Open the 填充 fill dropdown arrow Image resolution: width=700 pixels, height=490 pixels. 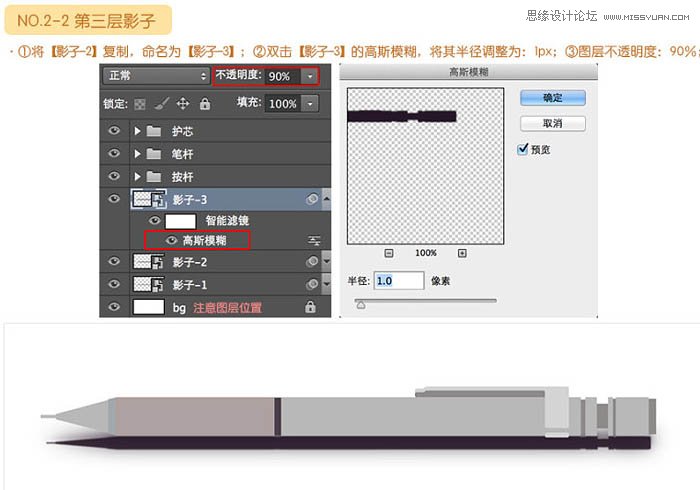310,104
